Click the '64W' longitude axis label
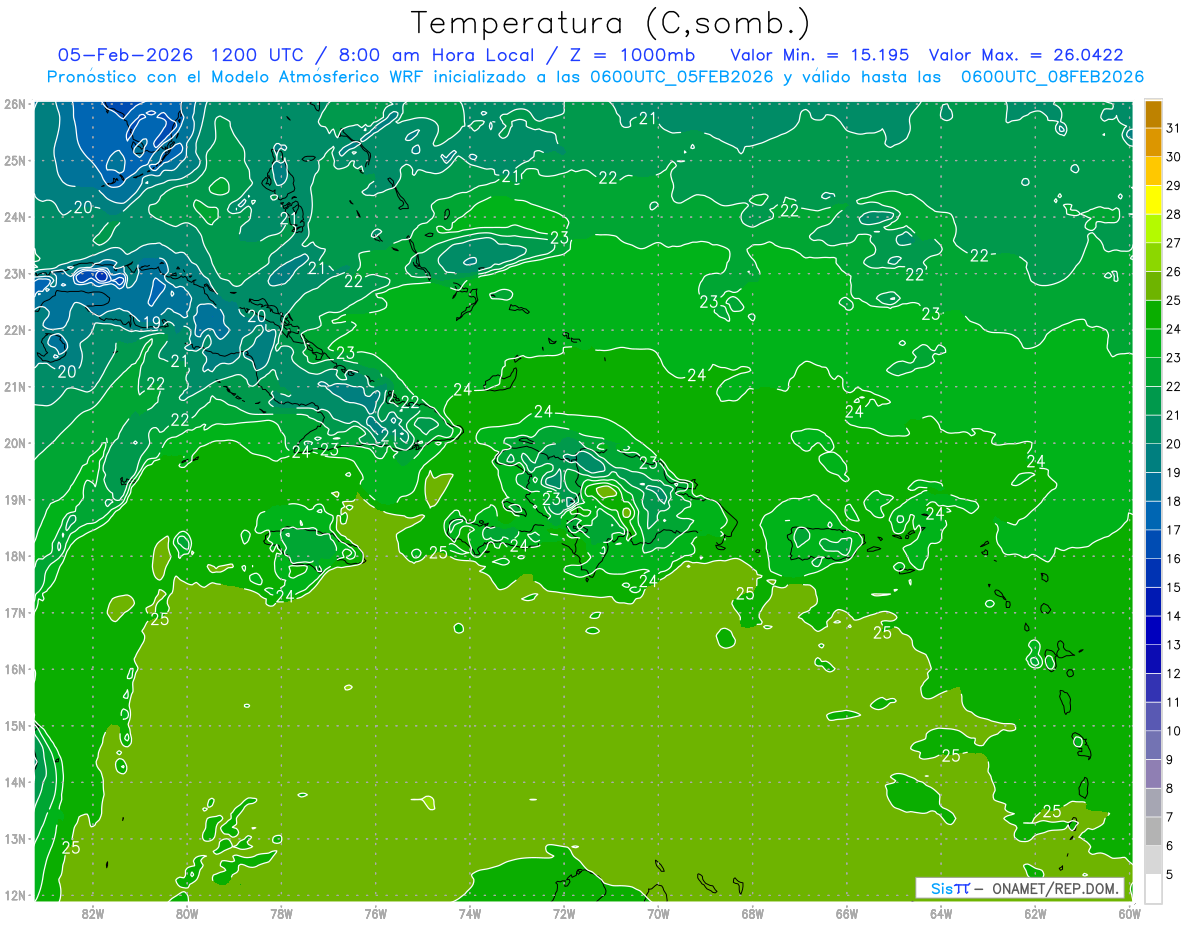Viewport: 1200px width, 927px height. pos(941,913)
